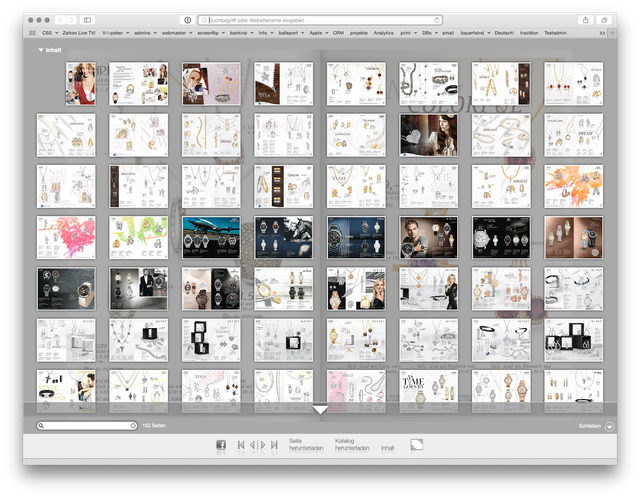Collapse the Inhalt panel disclosure triangle

pyautogui.click(x=41, y=49)
